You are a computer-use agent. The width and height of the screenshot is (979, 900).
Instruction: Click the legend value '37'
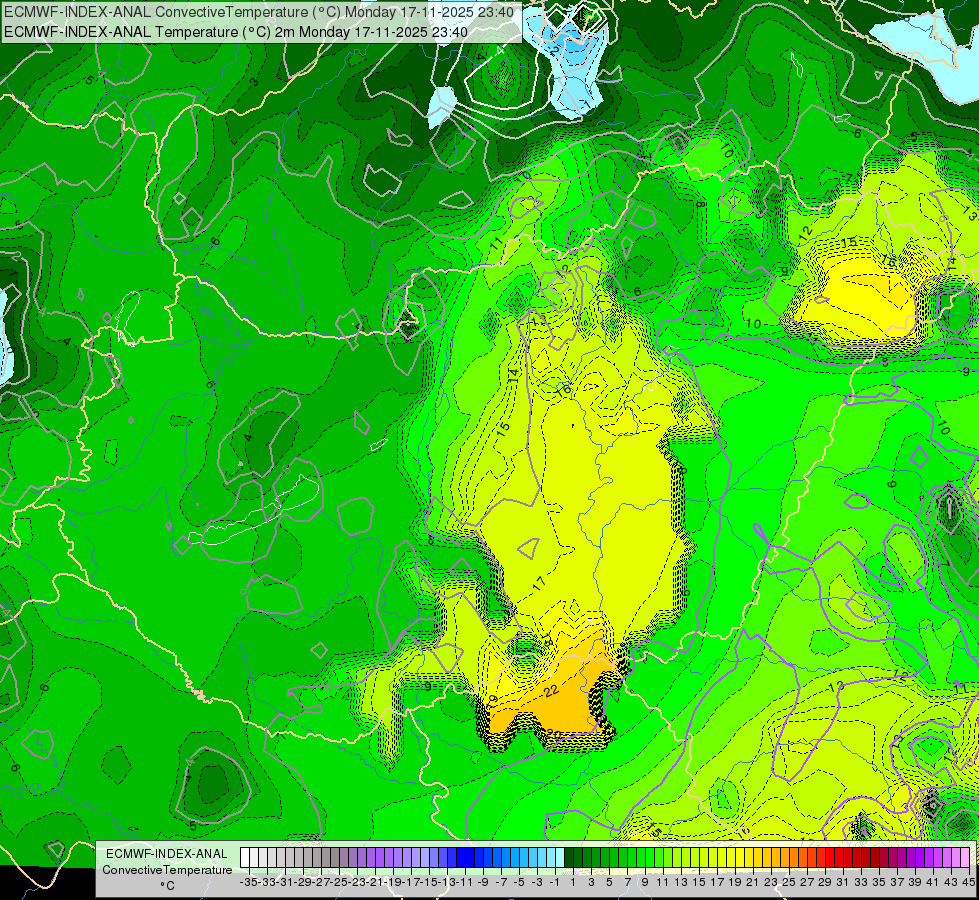897,882
